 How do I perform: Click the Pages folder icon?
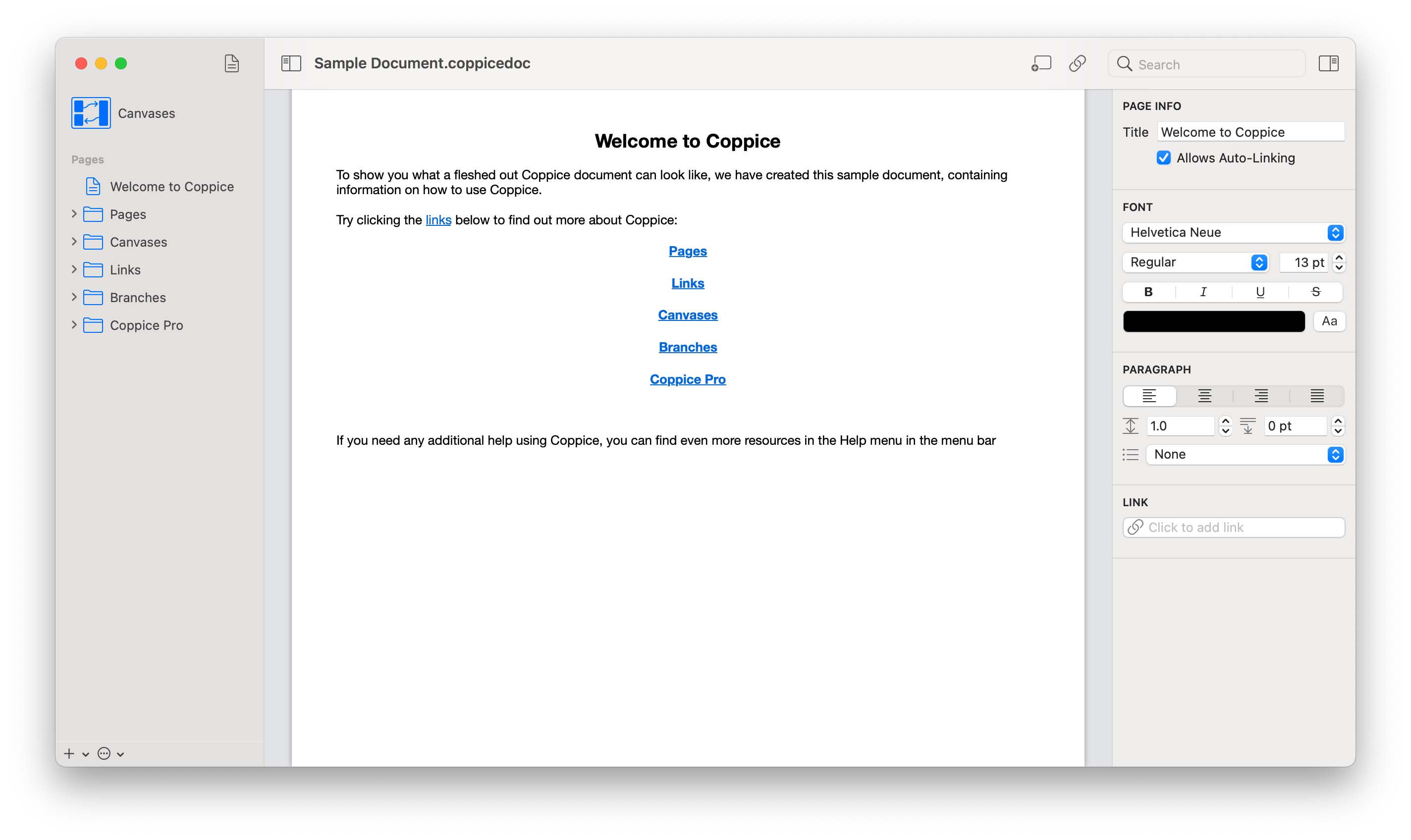point(93,214)
